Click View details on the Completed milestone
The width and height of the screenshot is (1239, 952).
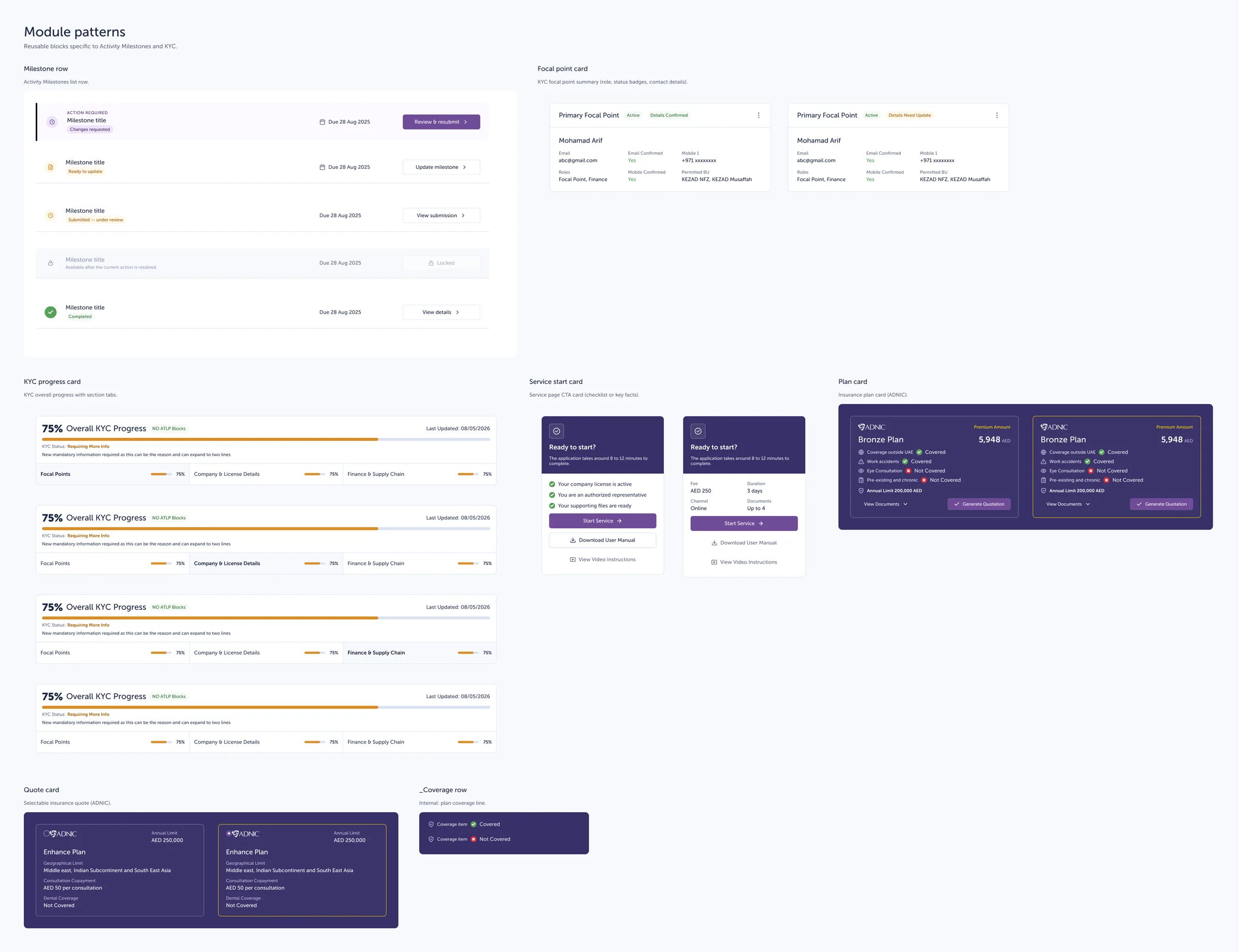click(x=441, y=312)
